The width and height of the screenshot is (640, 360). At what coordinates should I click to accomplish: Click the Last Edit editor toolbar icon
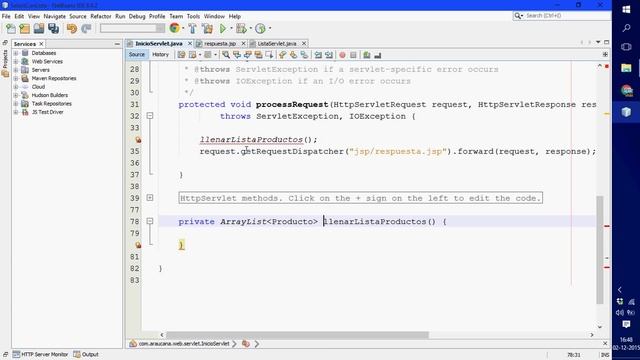[181, 55]
